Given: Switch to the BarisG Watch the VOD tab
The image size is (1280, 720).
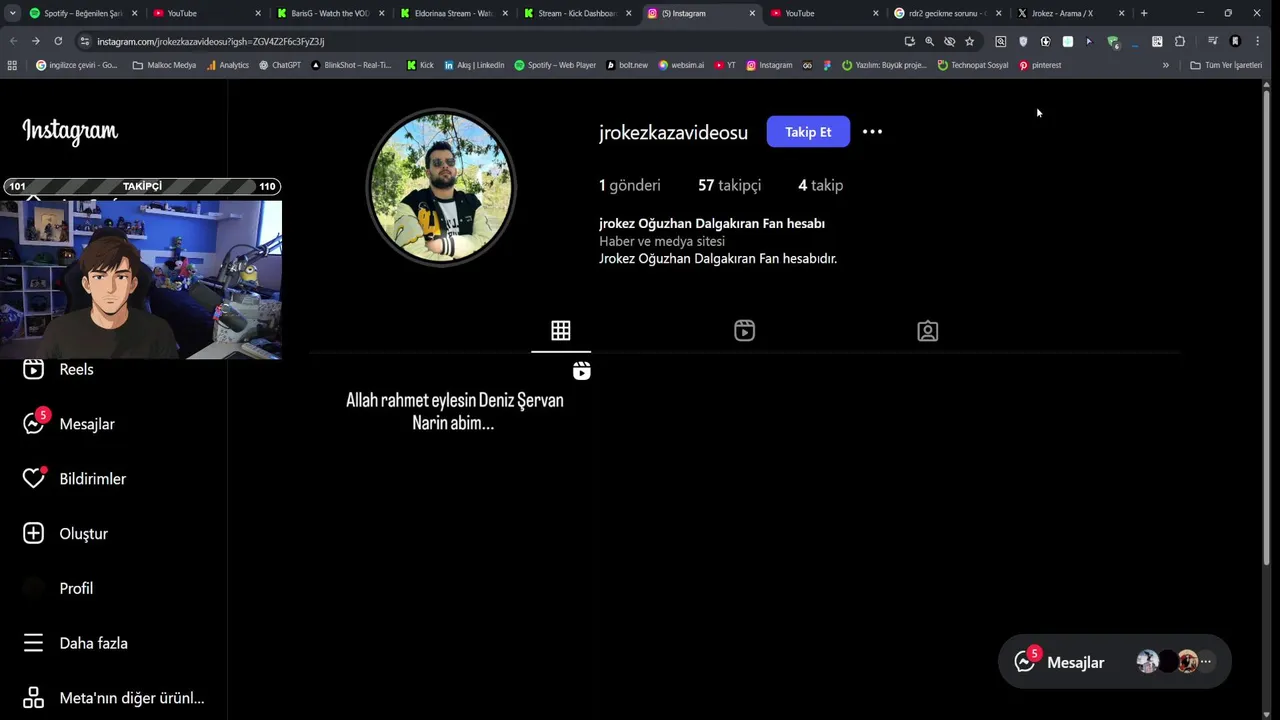Looking at the screenshot, I should tap(329, 13).
